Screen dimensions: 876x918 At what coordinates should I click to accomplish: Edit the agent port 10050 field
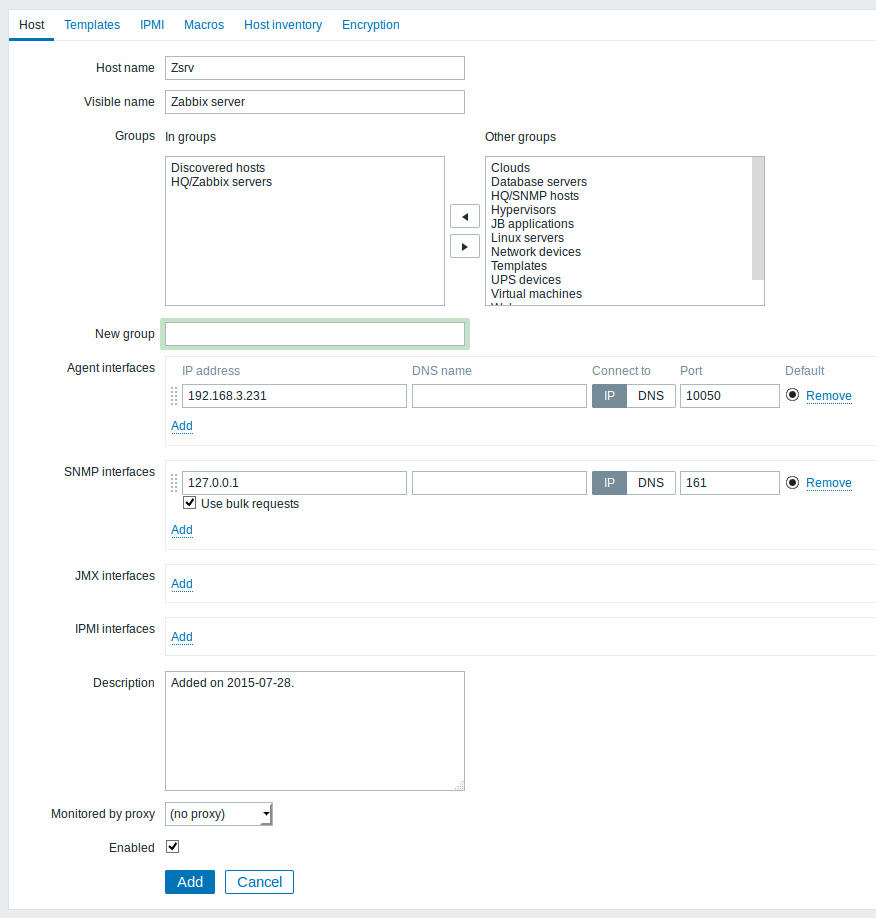[x=730, y=396]
